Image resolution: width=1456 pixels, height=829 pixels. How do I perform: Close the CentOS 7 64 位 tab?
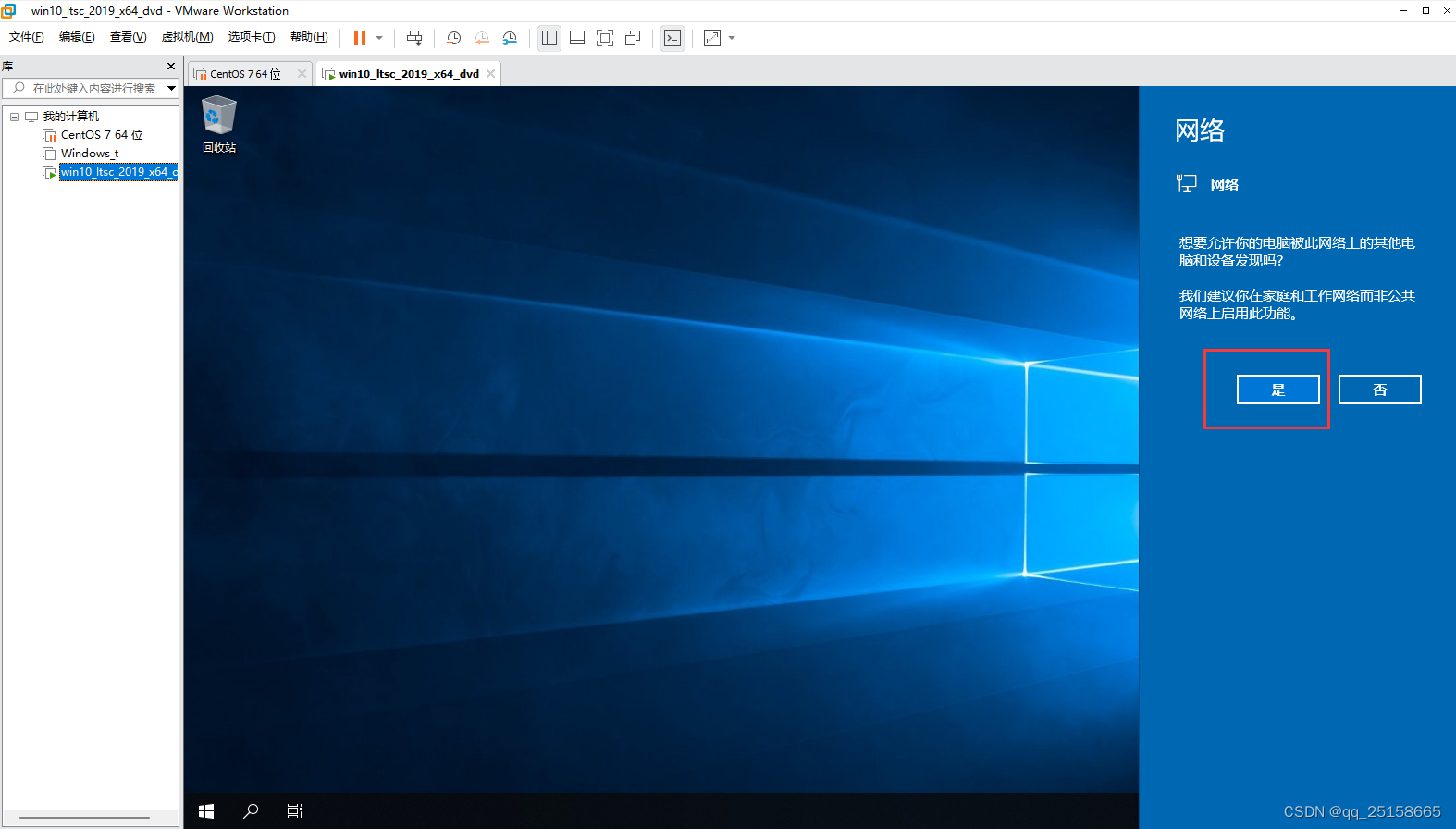click(x=302, y=74)
